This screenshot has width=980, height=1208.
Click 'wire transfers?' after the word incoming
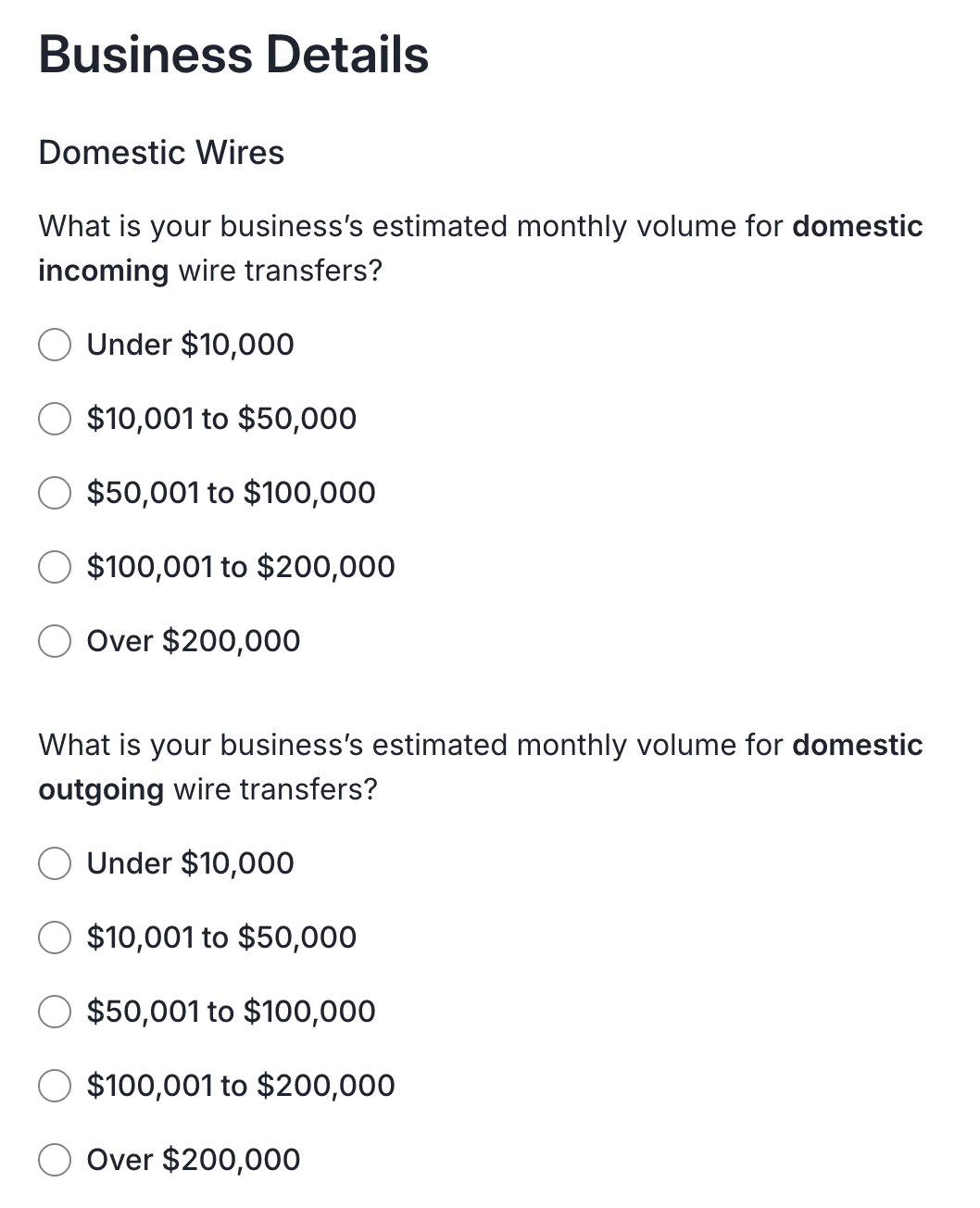280,271
